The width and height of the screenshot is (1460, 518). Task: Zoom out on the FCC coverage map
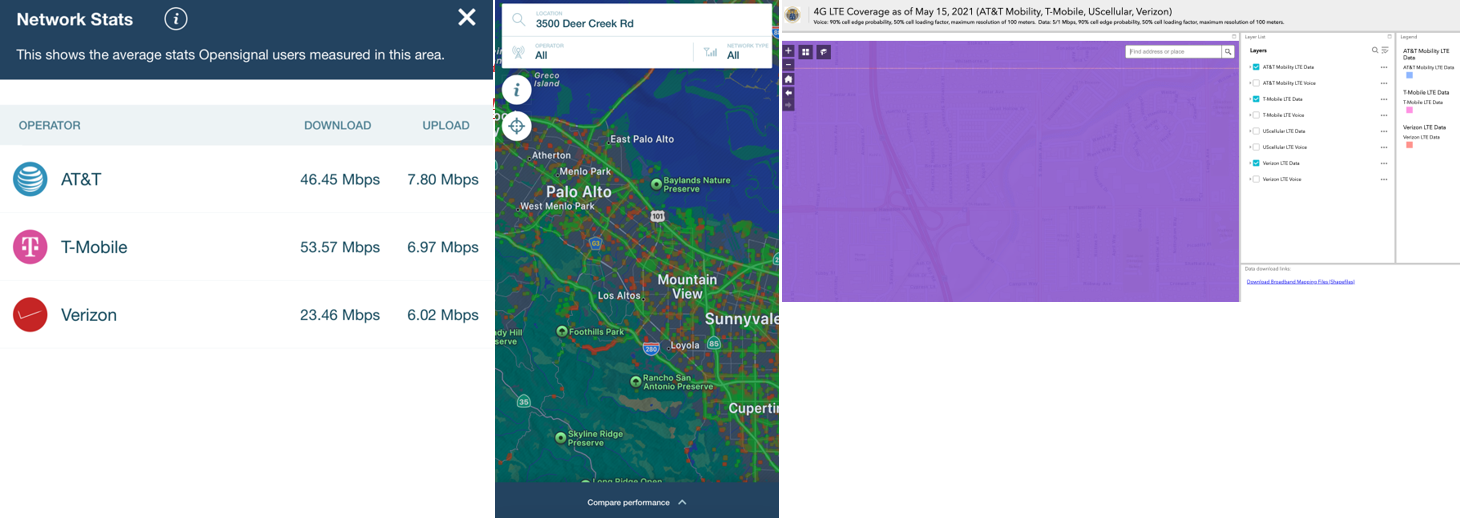pos(788,63)
